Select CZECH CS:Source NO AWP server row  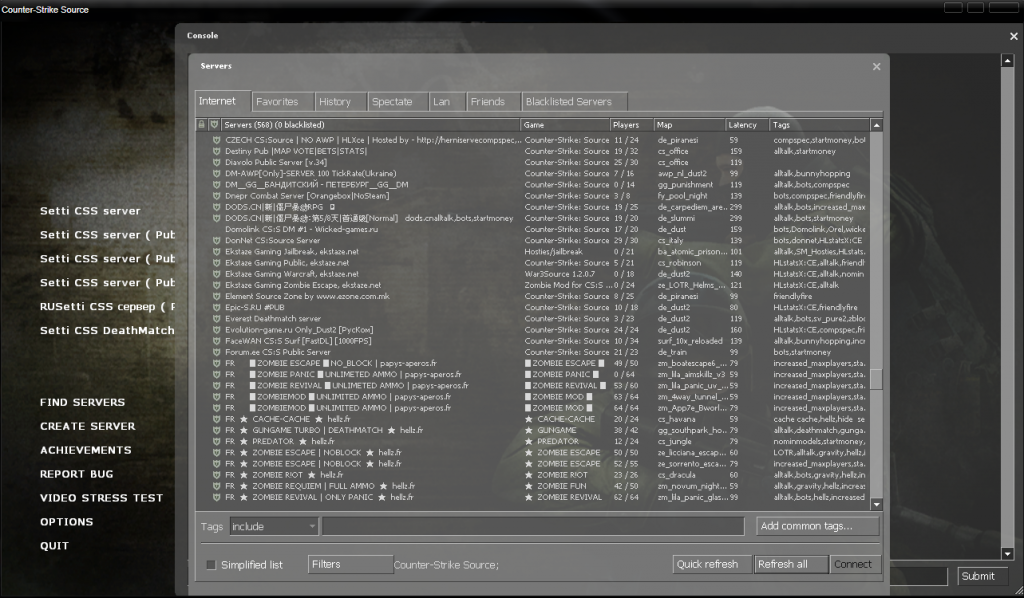tap(533, 140)
